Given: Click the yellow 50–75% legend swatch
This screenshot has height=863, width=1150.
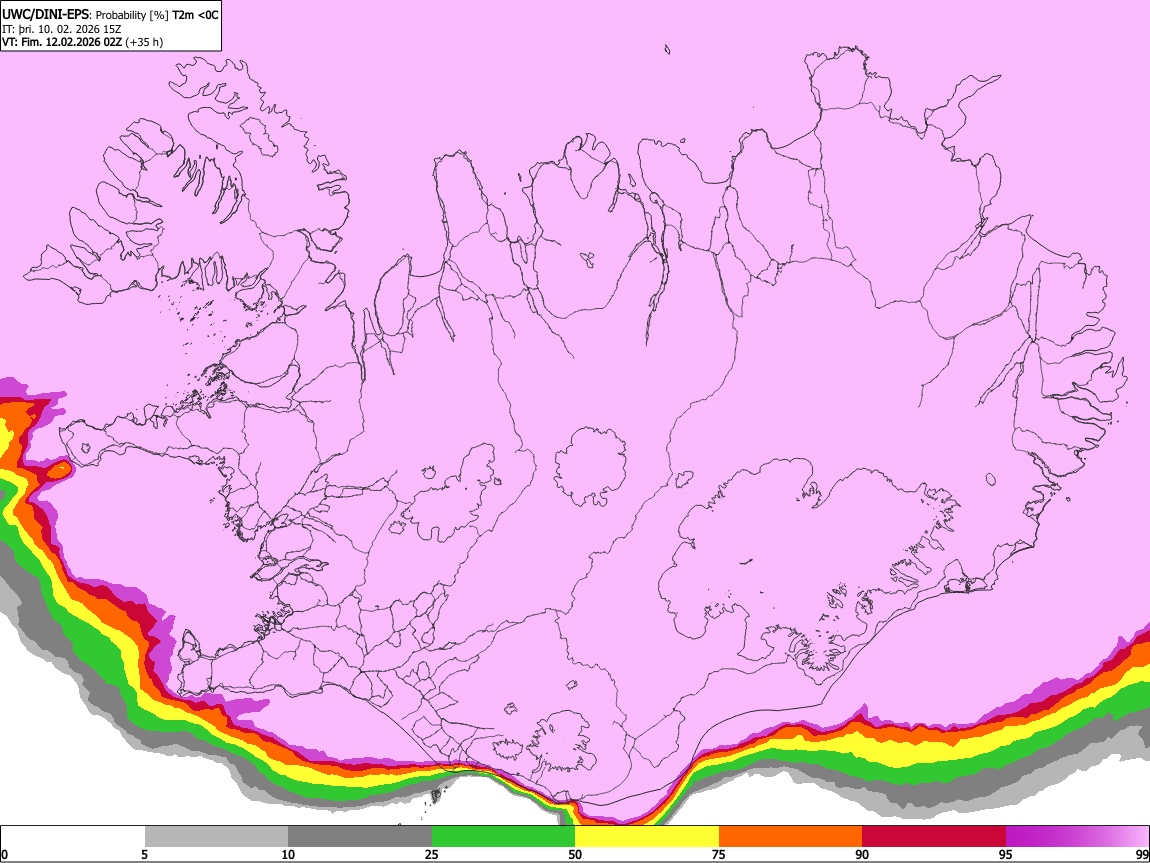Looking at the screenshot, I should [x=647, y=837].
